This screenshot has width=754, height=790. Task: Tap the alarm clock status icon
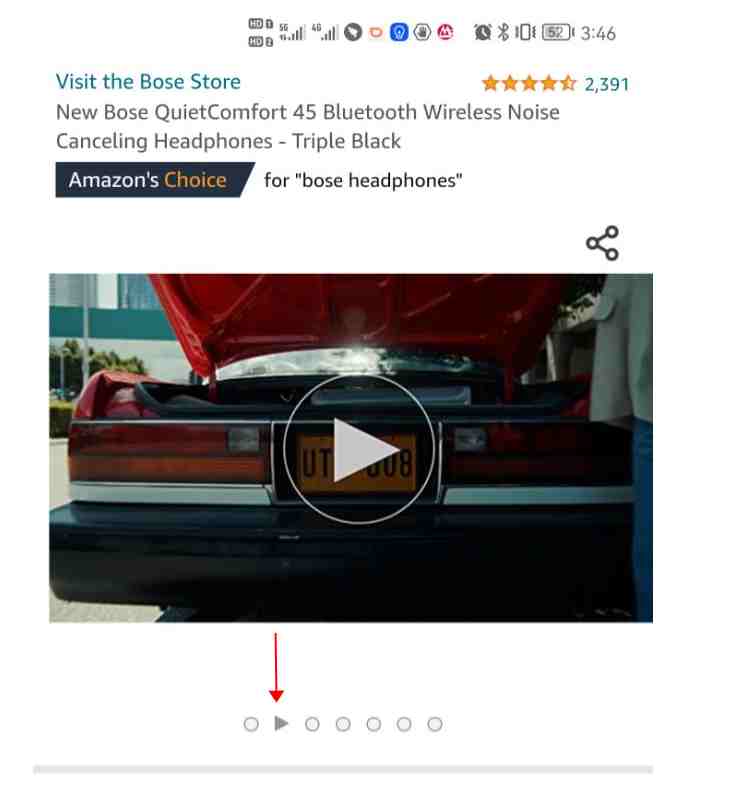click(x=483, y=32)
